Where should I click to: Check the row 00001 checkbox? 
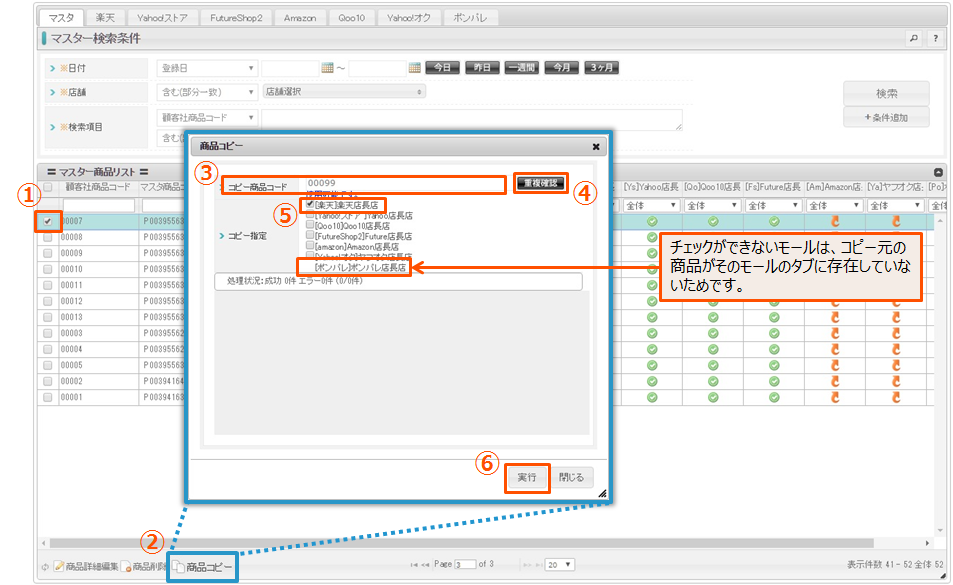(47, 397)
